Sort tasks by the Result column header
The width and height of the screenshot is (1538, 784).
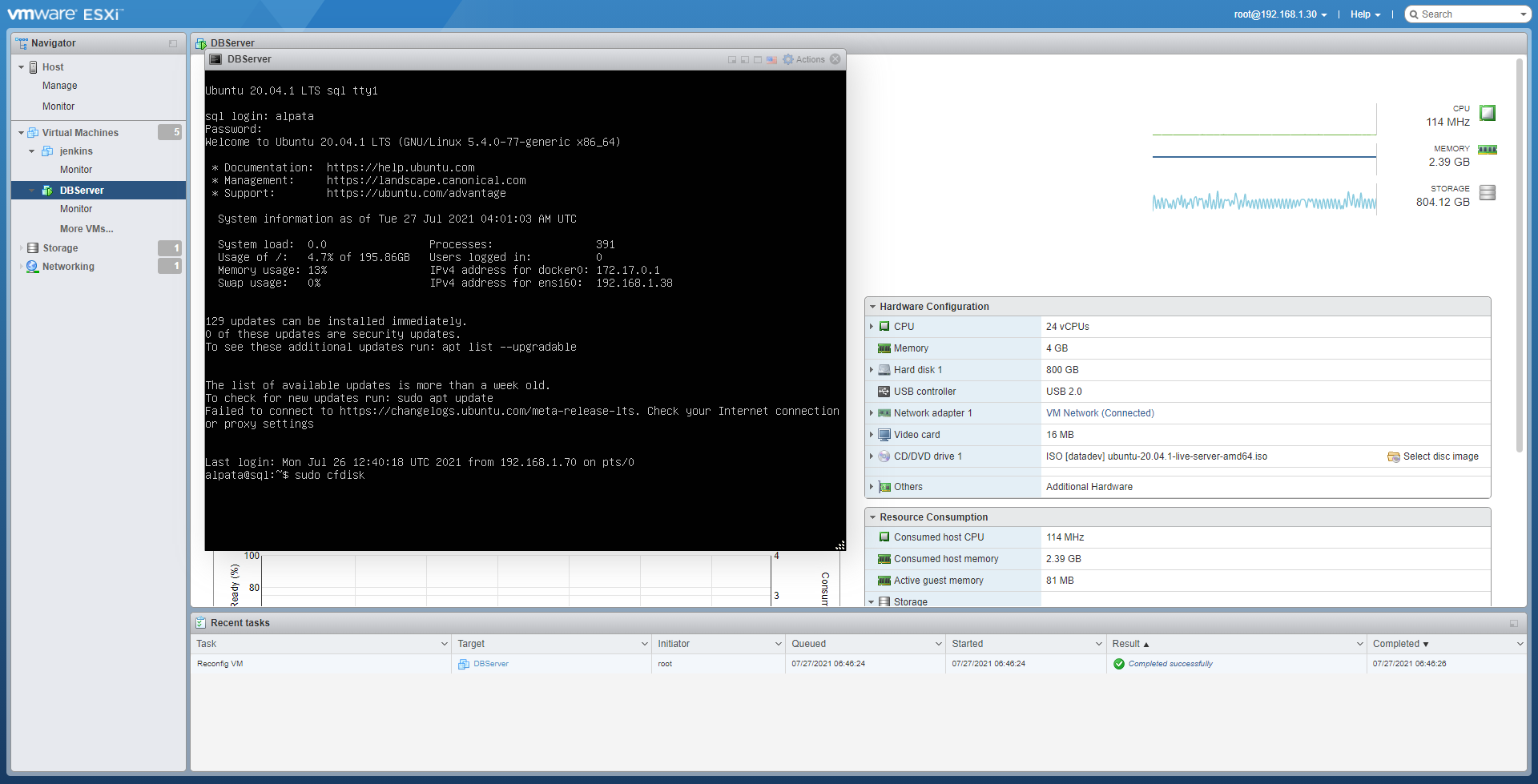click(x=1125, y=644)
